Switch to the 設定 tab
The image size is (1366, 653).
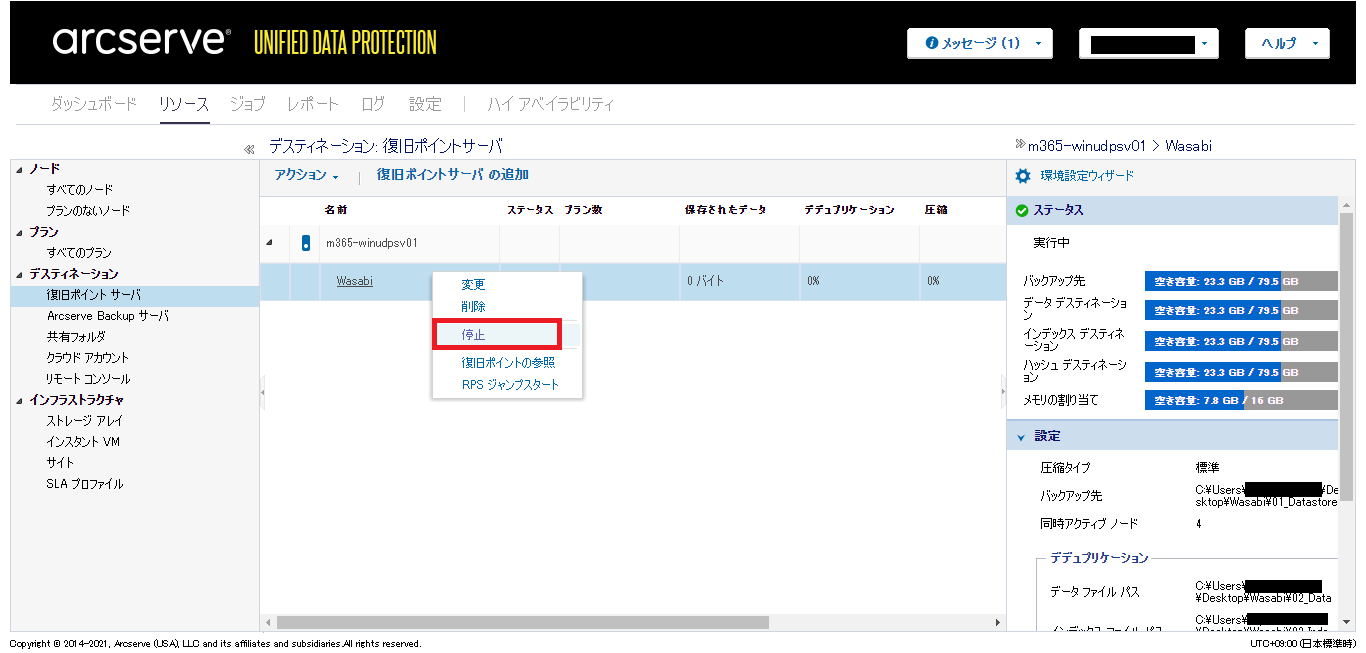coord(425,104)
